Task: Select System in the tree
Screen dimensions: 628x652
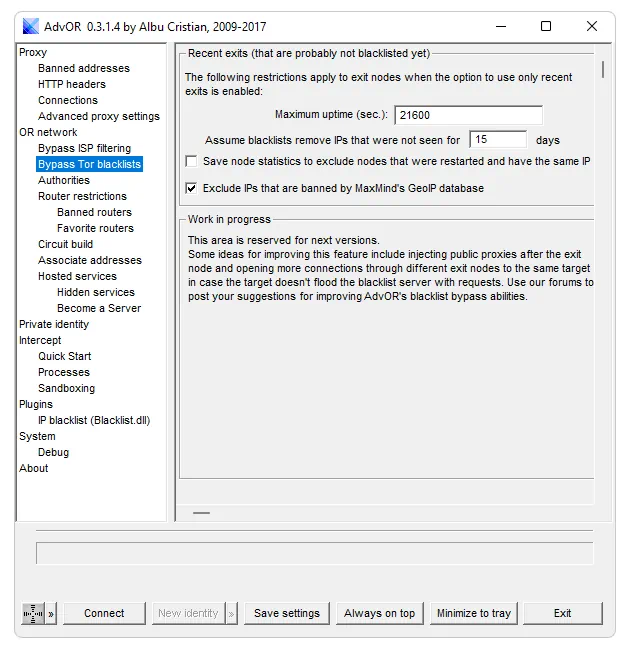Action: pos(37,437)
